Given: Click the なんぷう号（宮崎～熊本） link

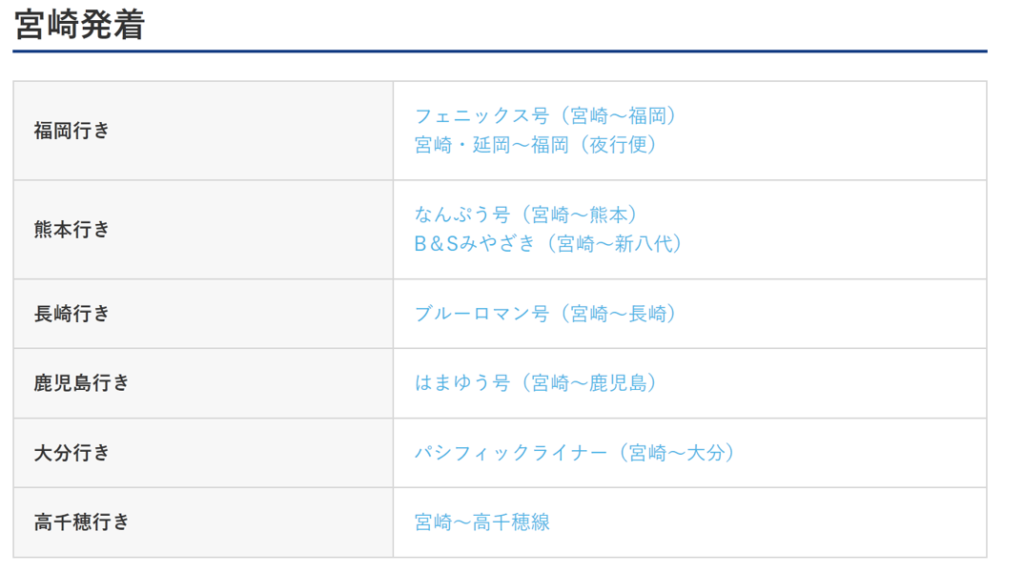Looking at the screenshot, I should click(x=526, y=215).
